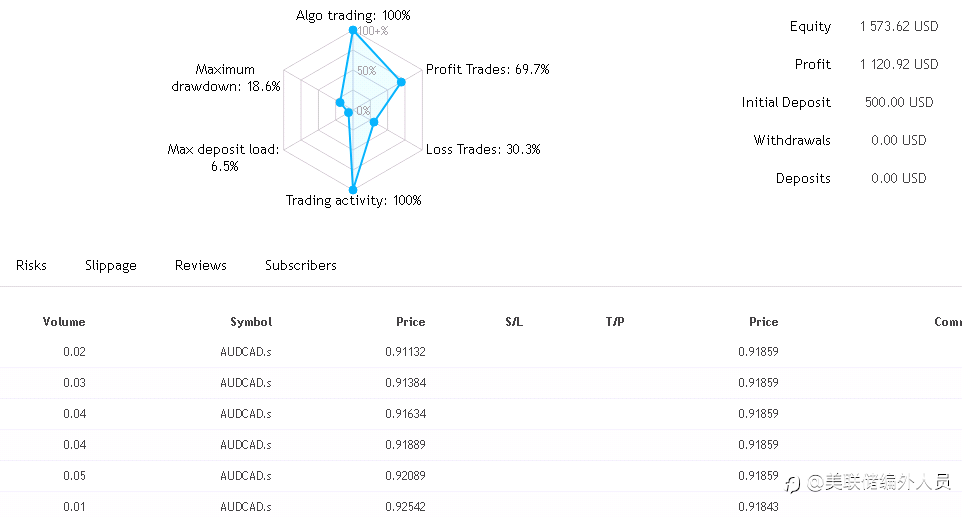Click the Loss Trades radar chart point
The image size is (962, 517).
[x=373, y=123]
